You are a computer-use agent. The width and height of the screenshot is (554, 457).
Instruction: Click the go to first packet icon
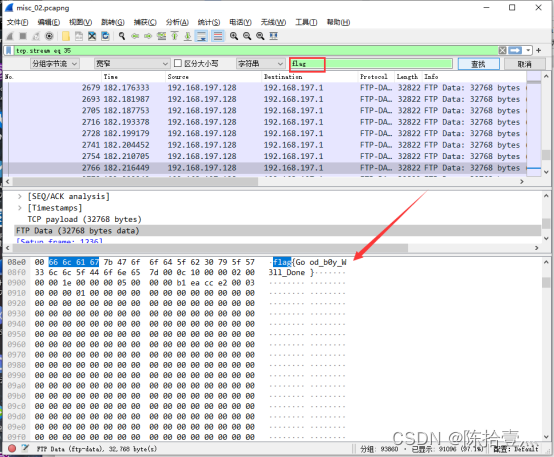point(175,36)
